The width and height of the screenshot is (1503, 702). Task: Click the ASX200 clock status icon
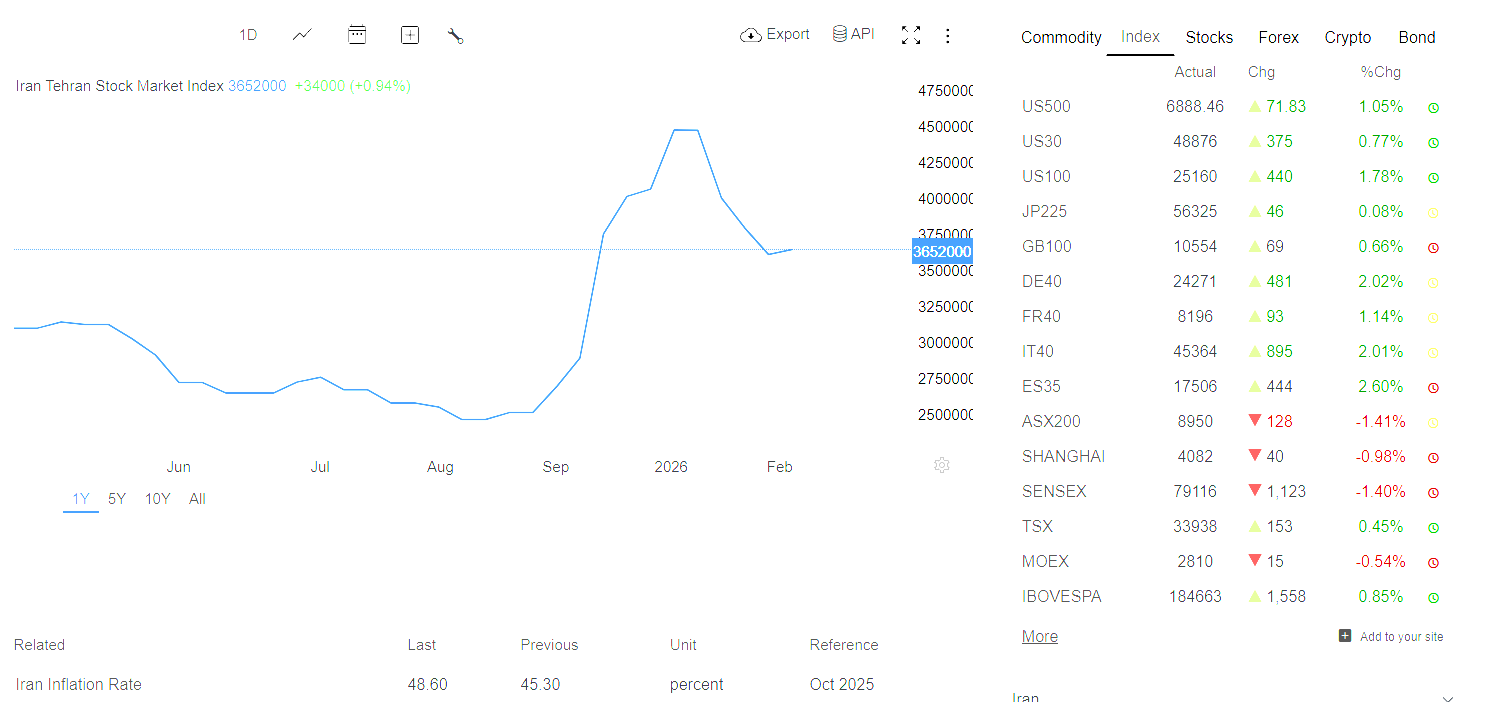[x=1433, y=422]
